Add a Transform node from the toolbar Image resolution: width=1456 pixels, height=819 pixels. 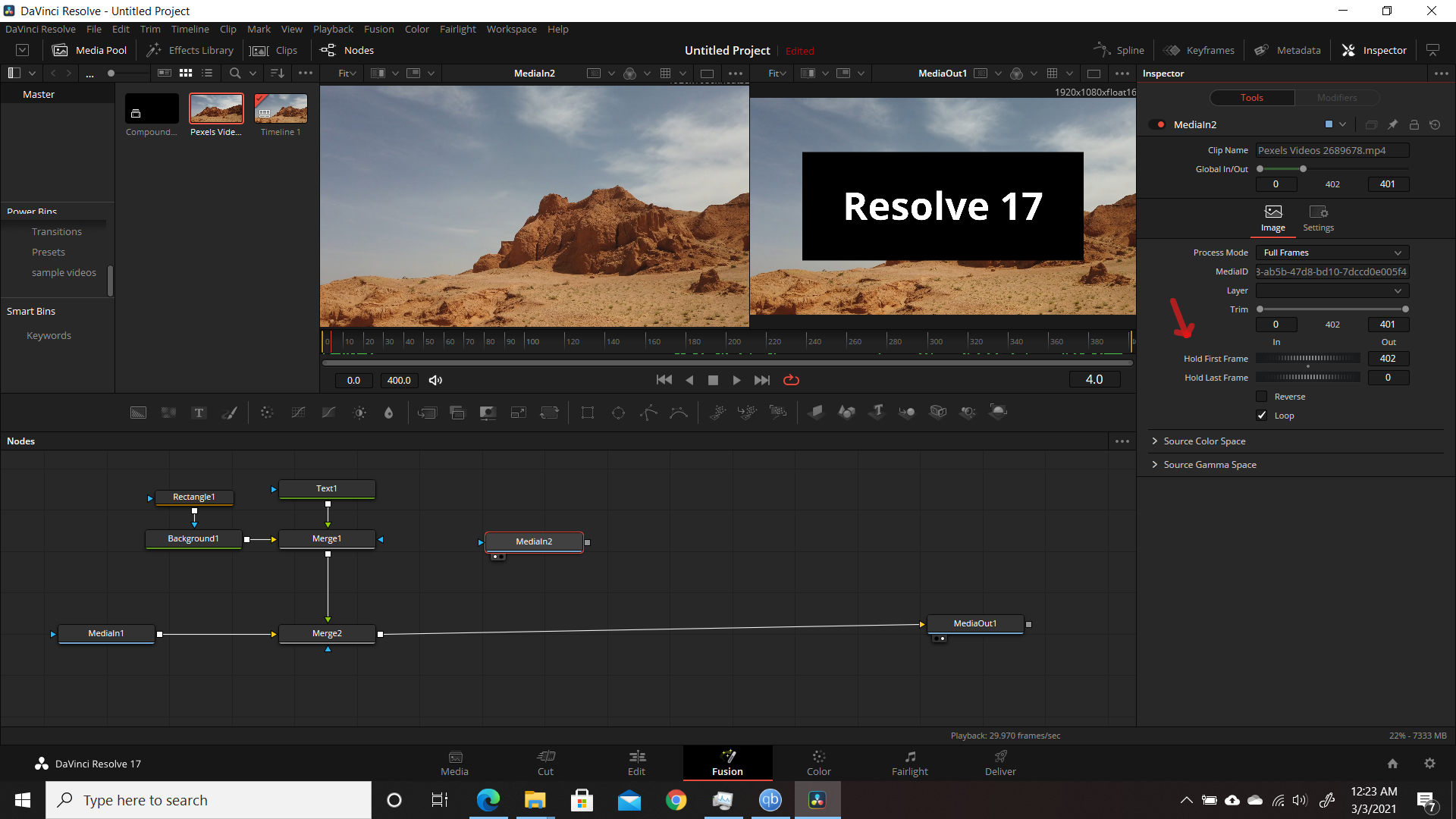click(x=549, y=413)
